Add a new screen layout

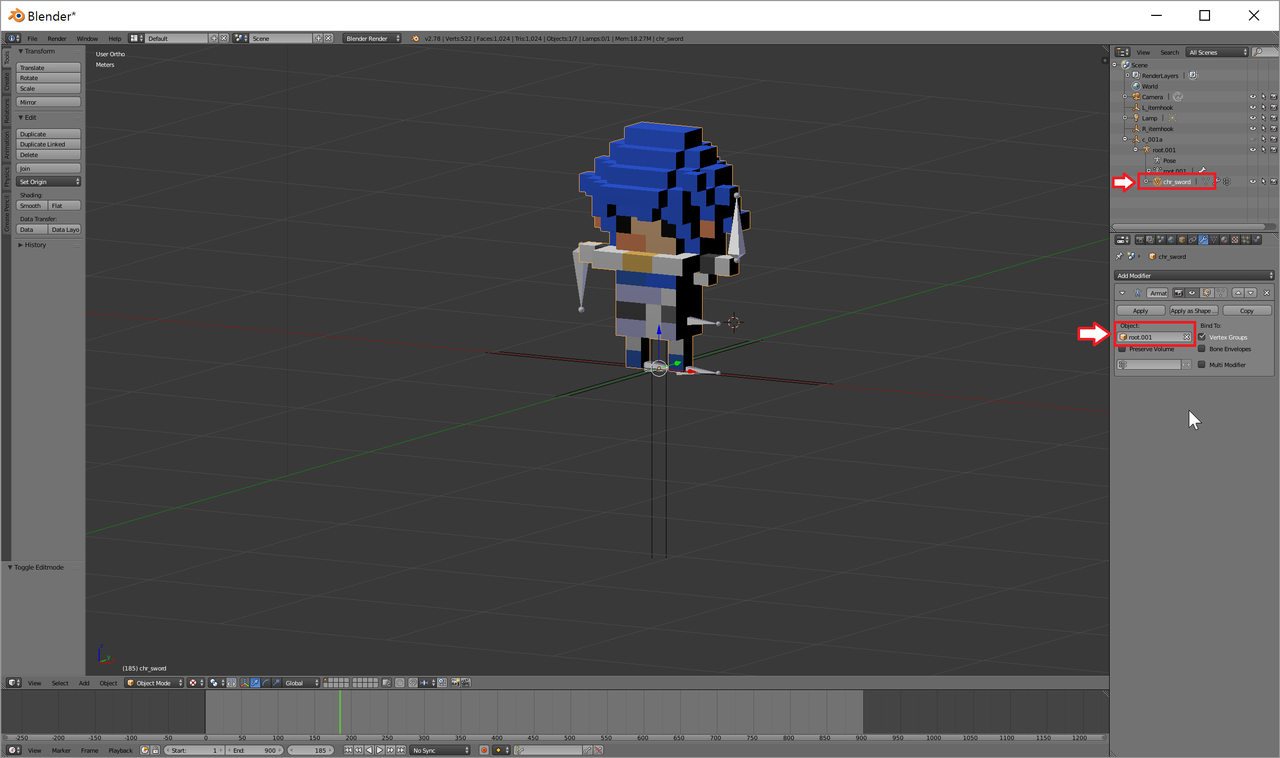[x=214, y=38]
